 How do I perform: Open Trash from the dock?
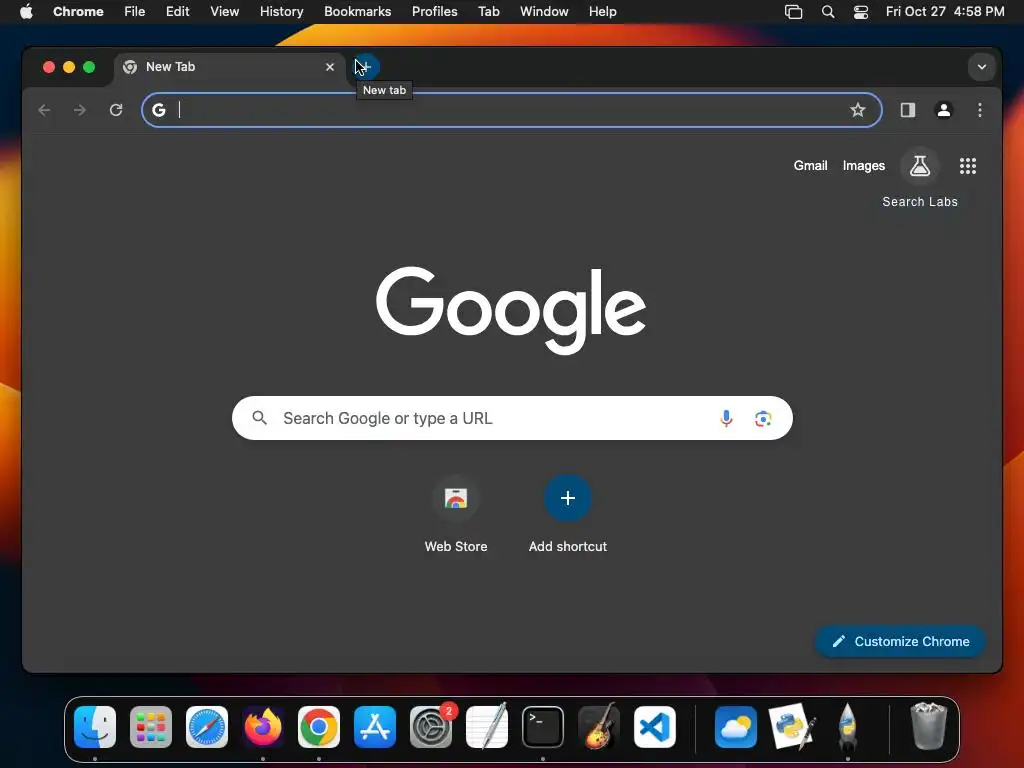coord(928,727)
